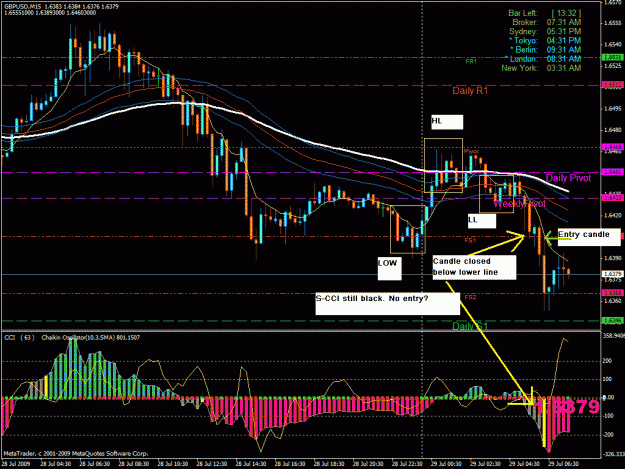Screen dimensions: 625x469
Task: Select the London time 08:31 AM
Action: click(x=564, y=59)
